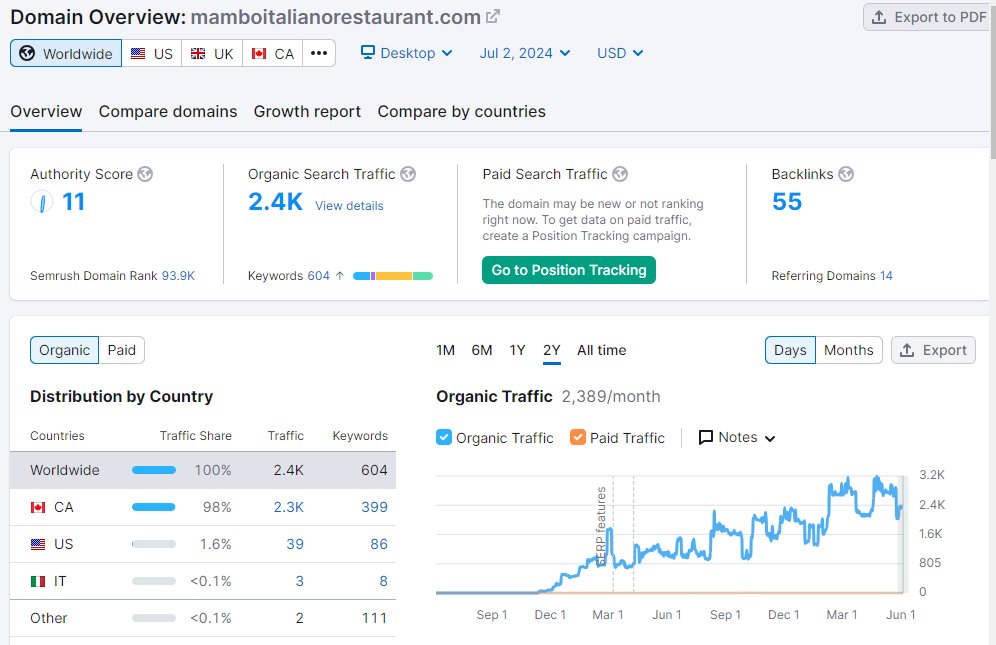
Task: Click Semrush Domain Rank 93.9K value
Action: 178,276
